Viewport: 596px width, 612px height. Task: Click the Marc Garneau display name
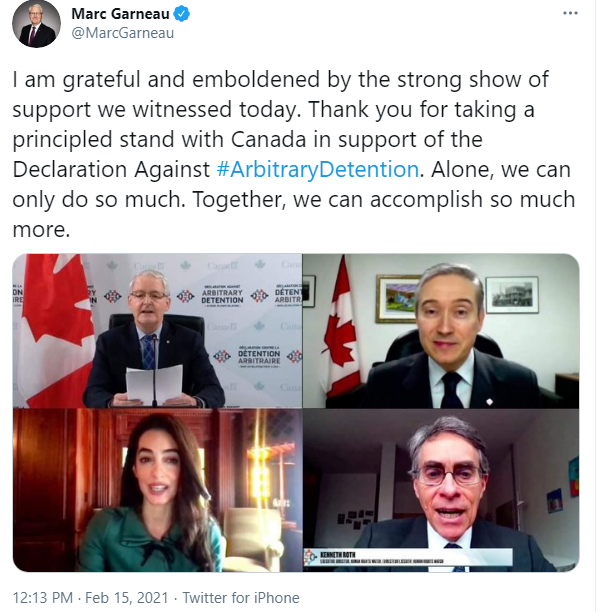coord(120,14)
